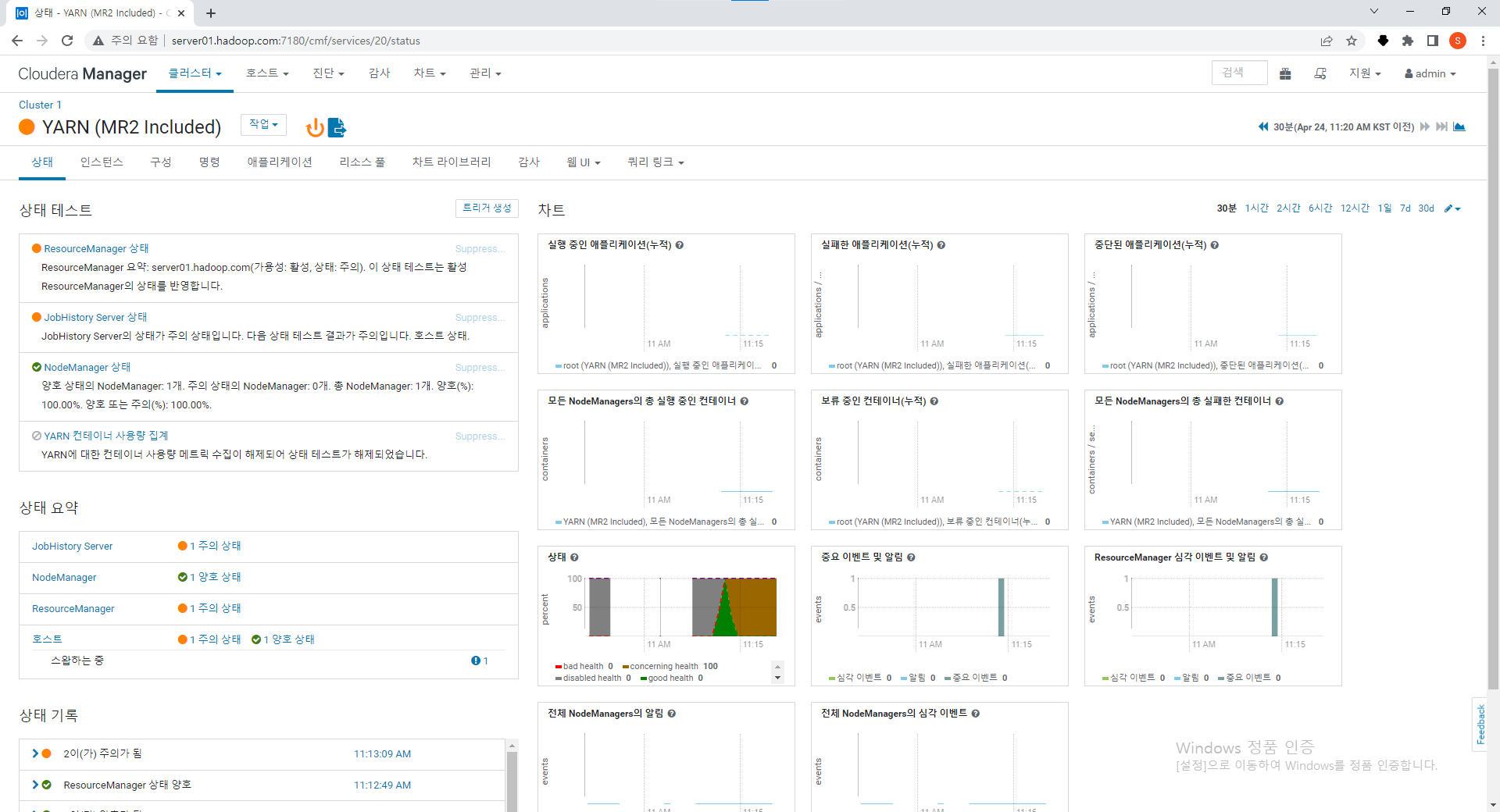Open the 관리 dropdown menu
1500x812 pixels.
click(485, 73)
